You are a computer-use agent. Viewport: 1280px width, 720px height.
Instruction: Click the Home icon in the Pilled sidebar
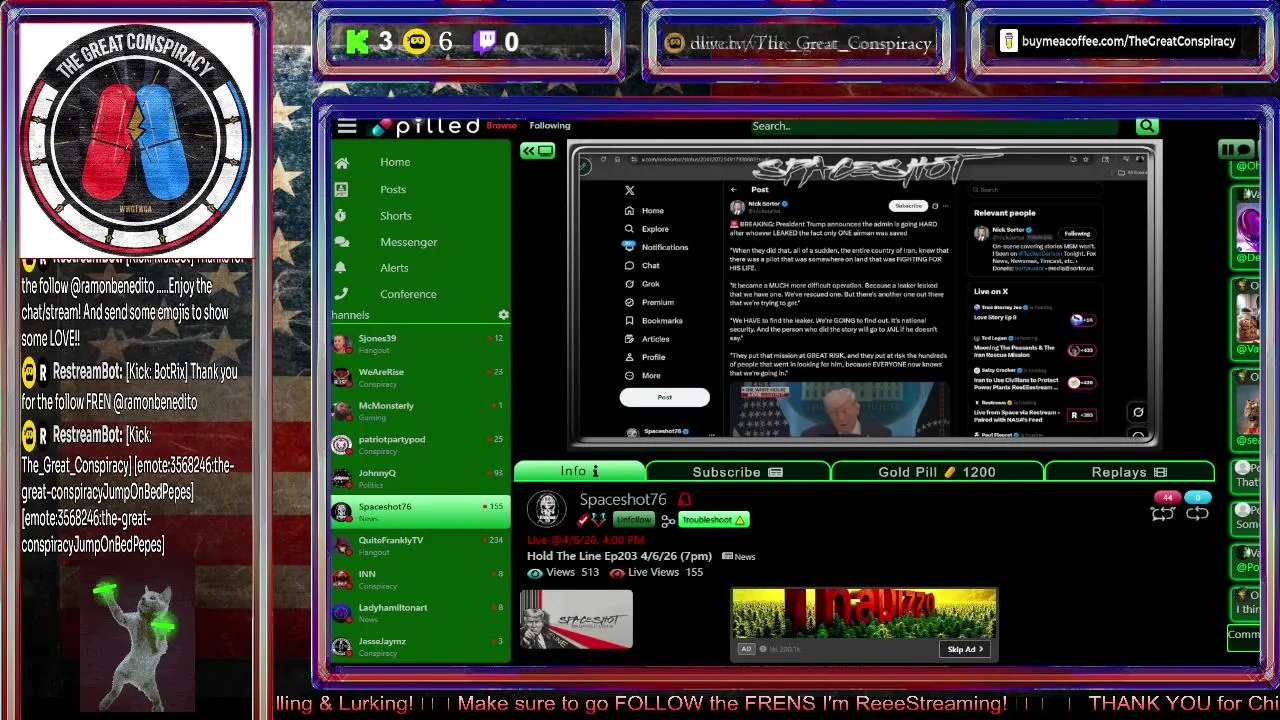point(342,163)
